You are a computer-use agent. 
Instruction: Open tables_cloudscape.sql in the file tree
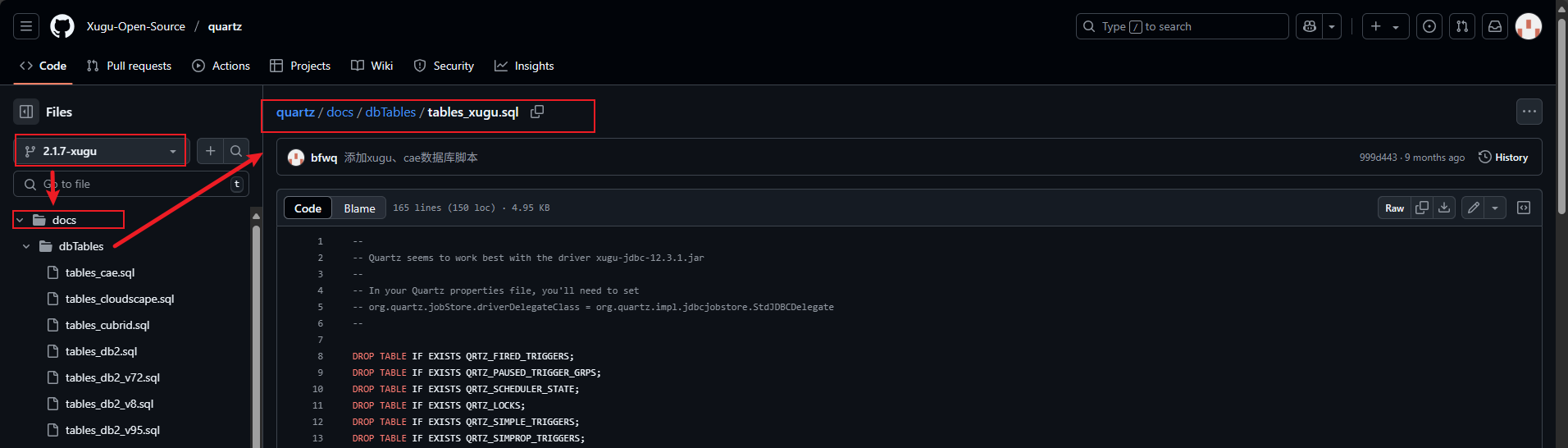coord(120,299)
